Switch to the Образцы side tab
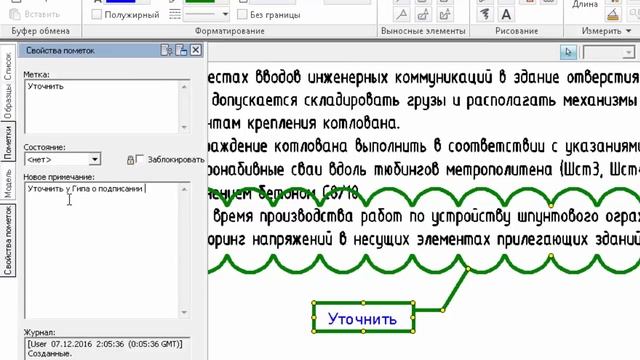 pyautogui.click(x=8, y=101)
